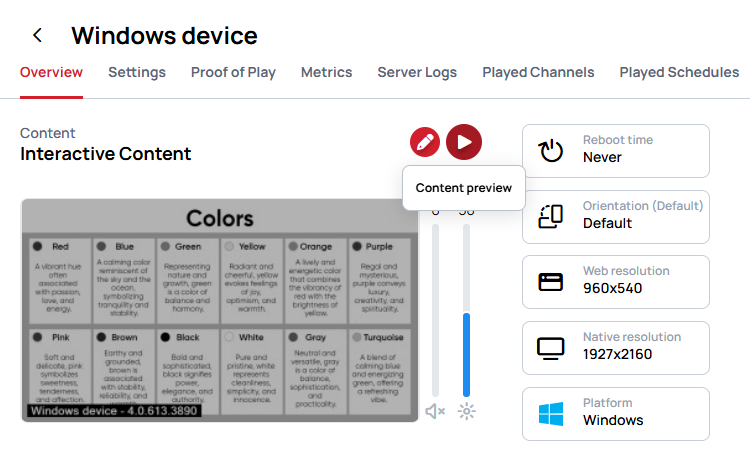The height and width of the screenshot is (463, 750).
Task: Adjust the blue brightness slider
Action: pyautogui.click(x=466, y=310)
